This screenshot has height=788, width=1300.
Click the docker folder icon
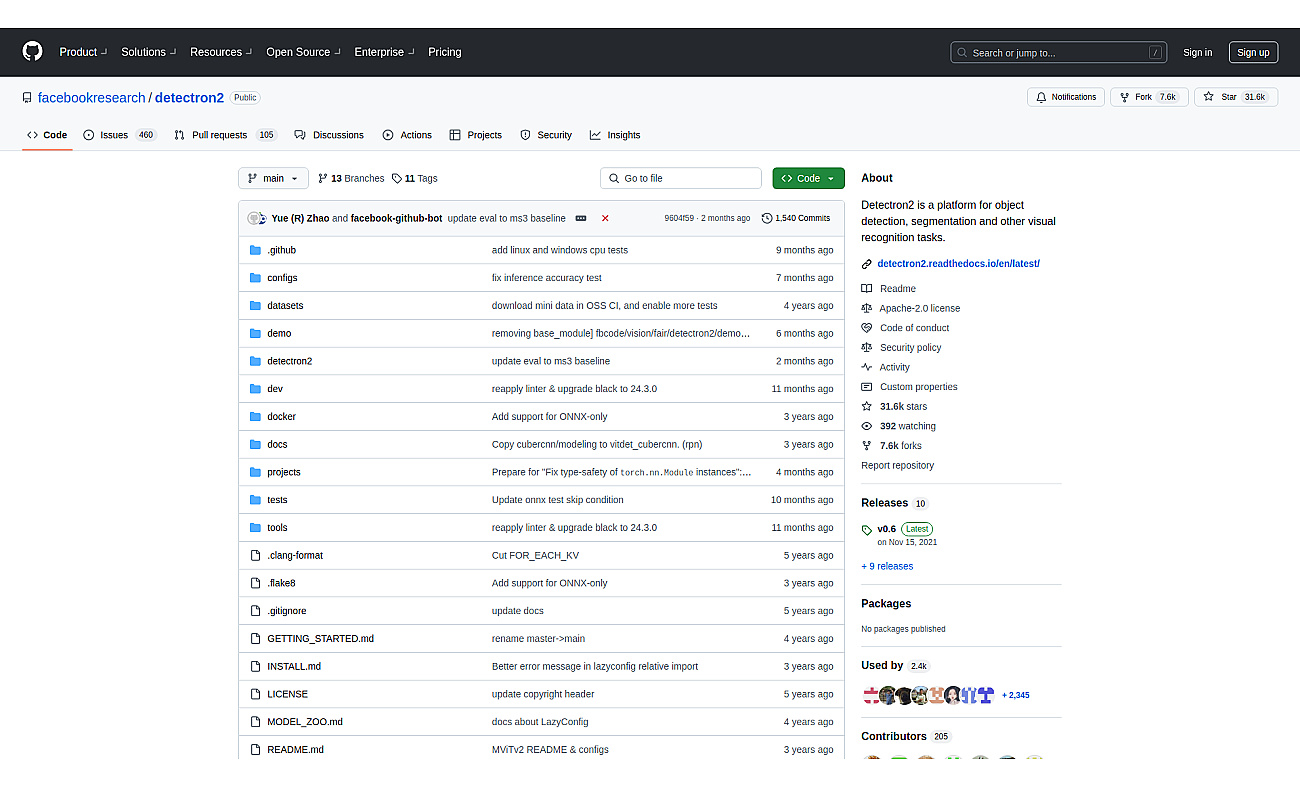pos(255,416)
